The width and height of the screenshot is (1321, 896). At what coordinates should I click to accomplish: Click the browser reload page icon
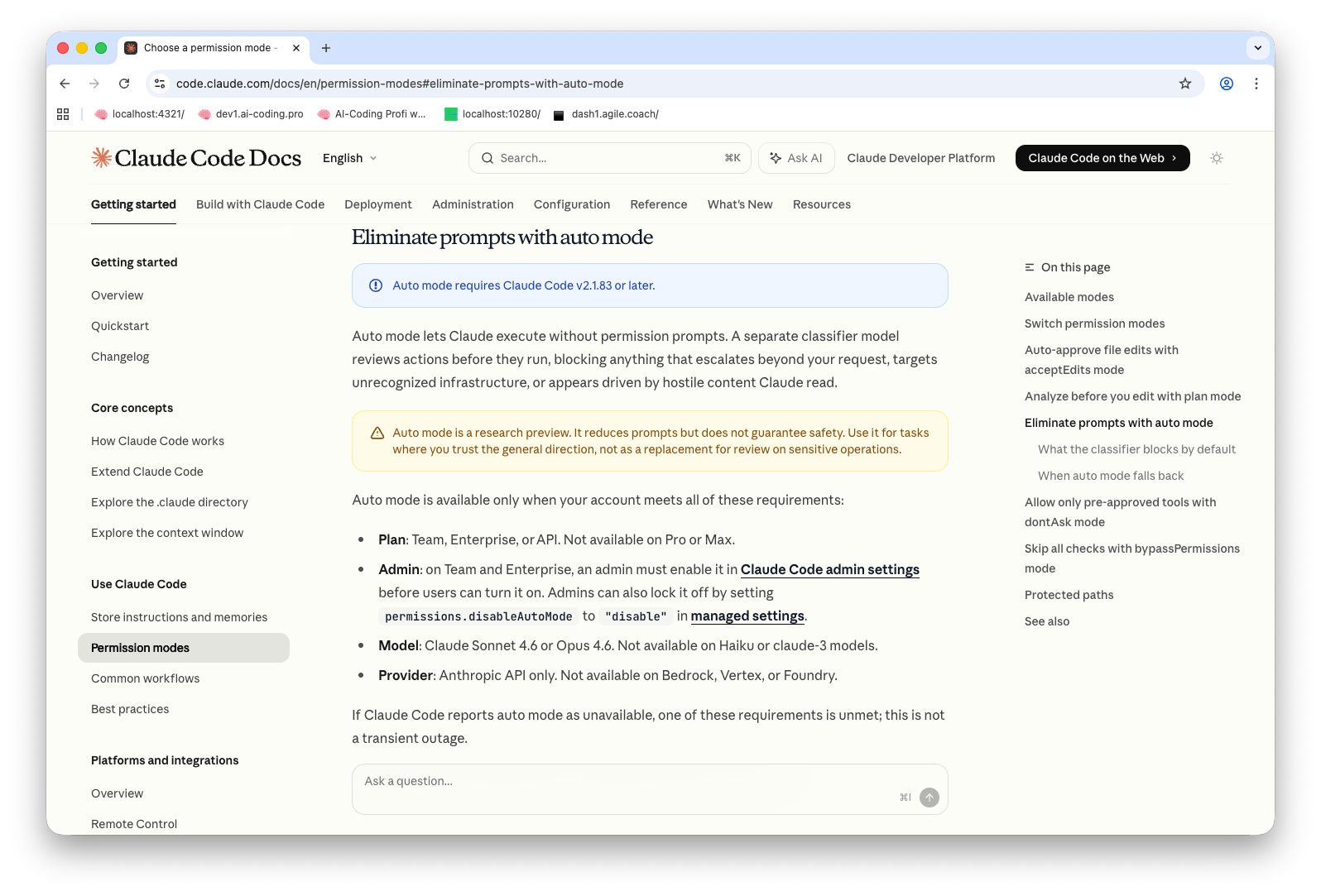click(x=124, y=84)
